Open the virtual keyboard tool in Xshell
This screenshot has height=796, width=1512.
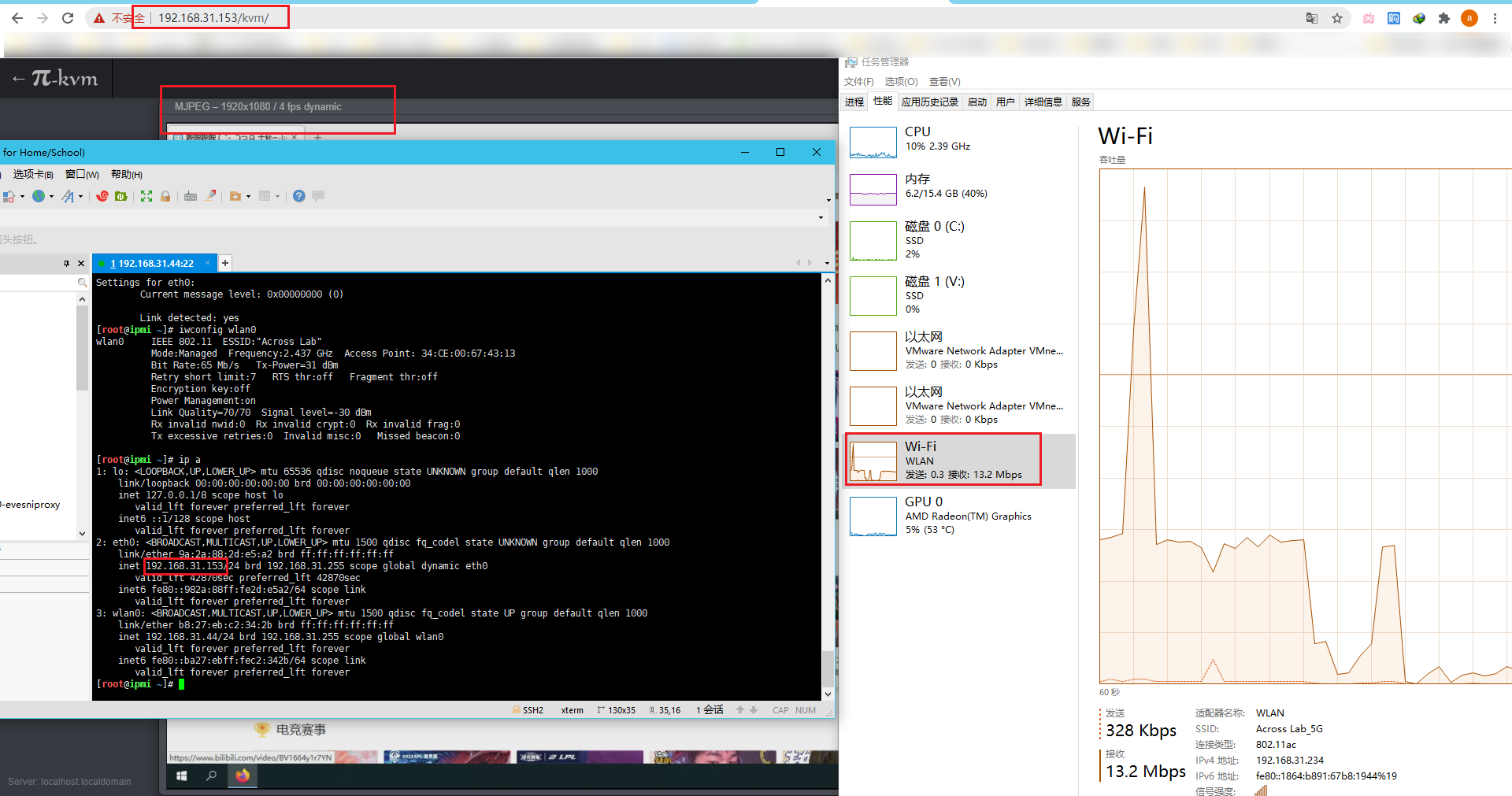click(x=191, y=196)
